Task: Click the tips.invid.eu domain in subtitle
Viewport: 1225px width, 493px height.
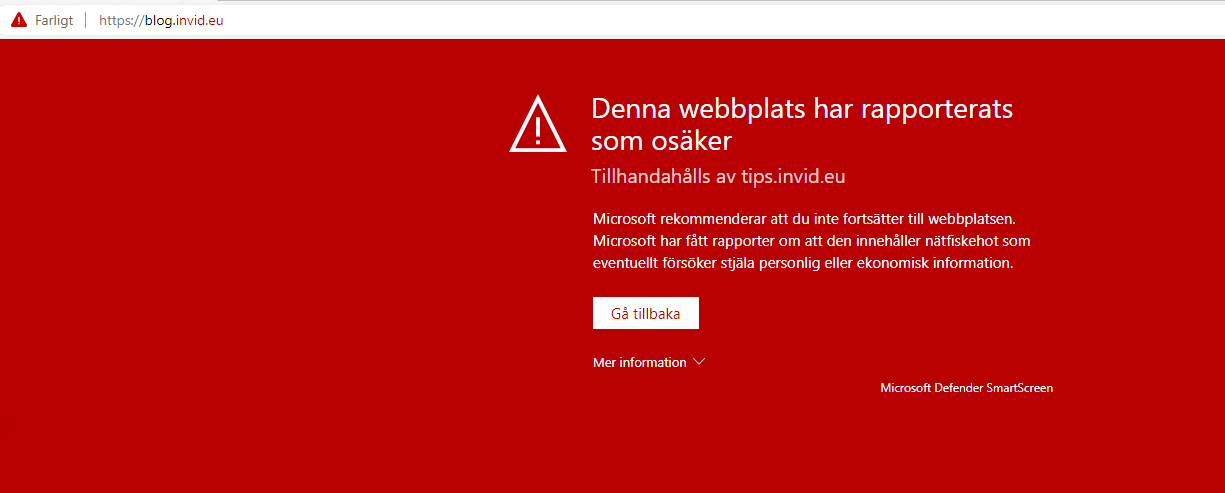Action: (794, 177)
